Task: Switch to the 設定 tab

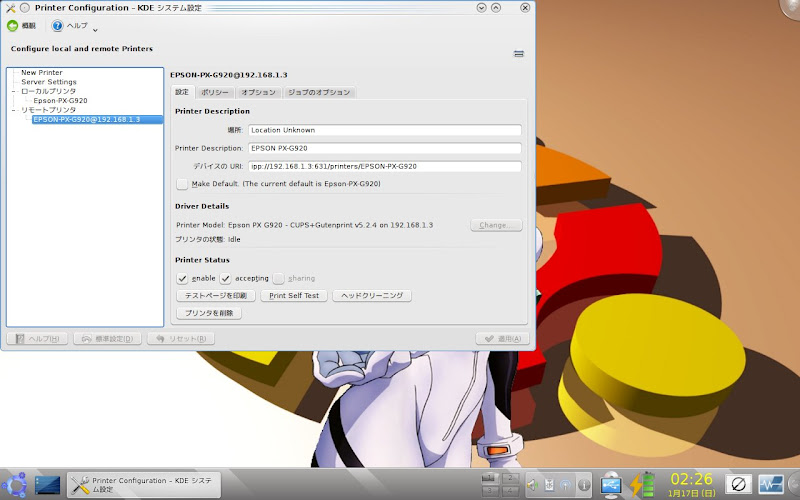Action: [x=182, y=92]
